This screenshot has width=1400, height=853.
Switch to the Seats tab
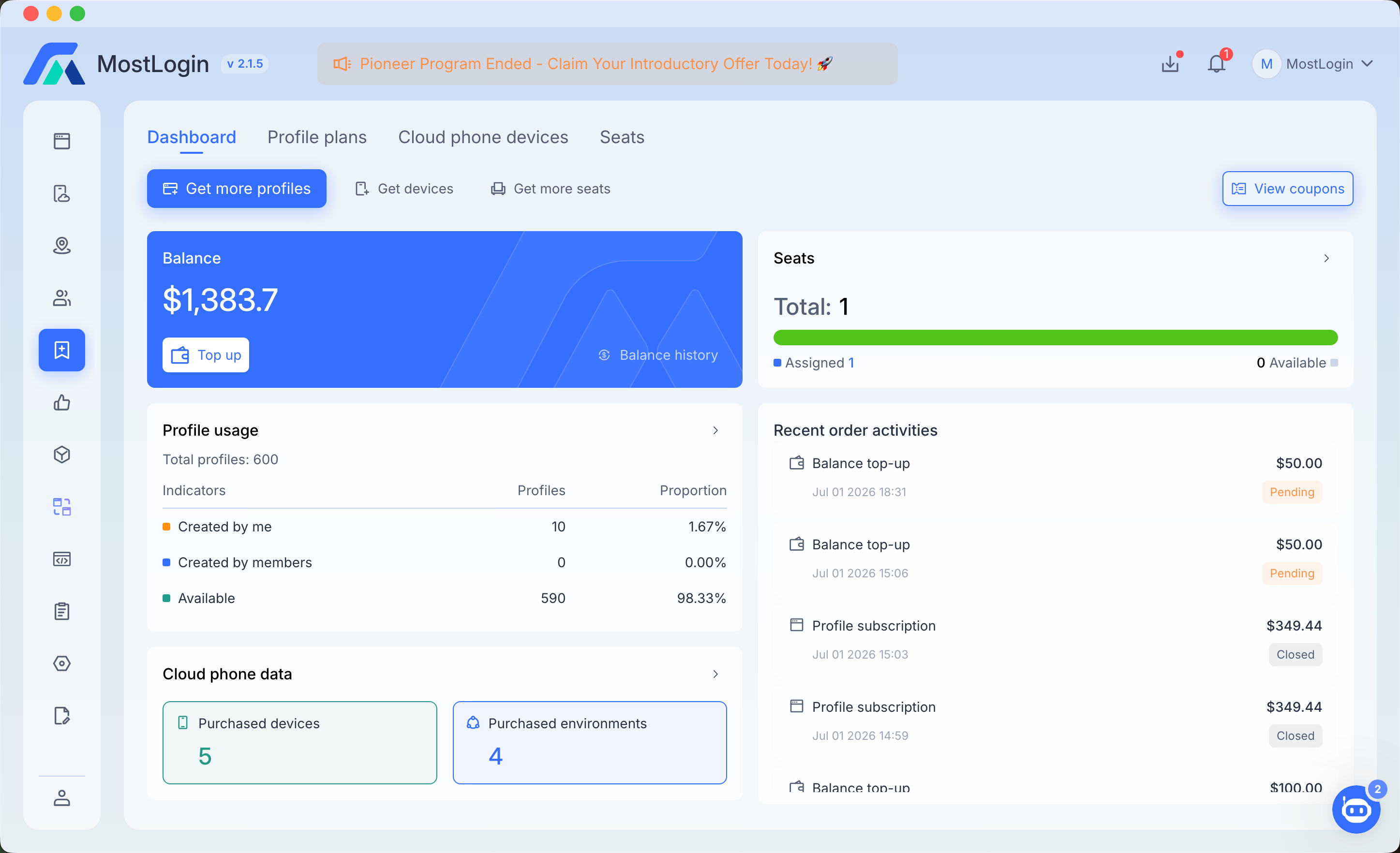622,137
